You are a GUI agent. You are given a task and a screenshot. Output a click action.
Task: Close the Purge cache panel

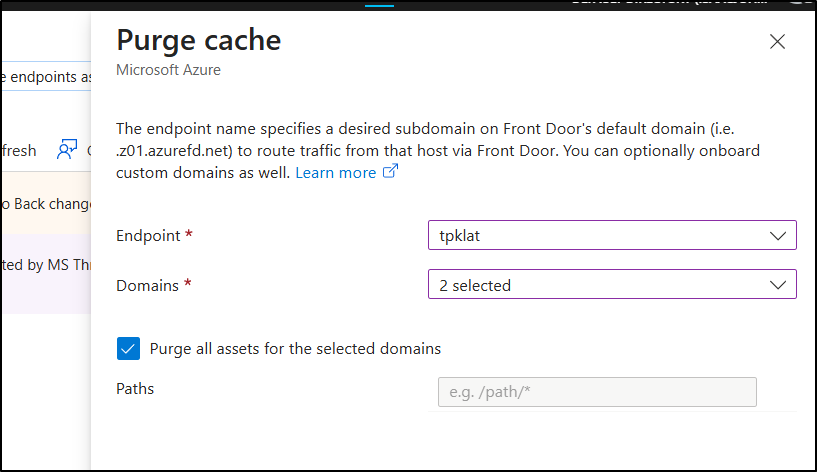pyautogui.click(x=777, y=41)
